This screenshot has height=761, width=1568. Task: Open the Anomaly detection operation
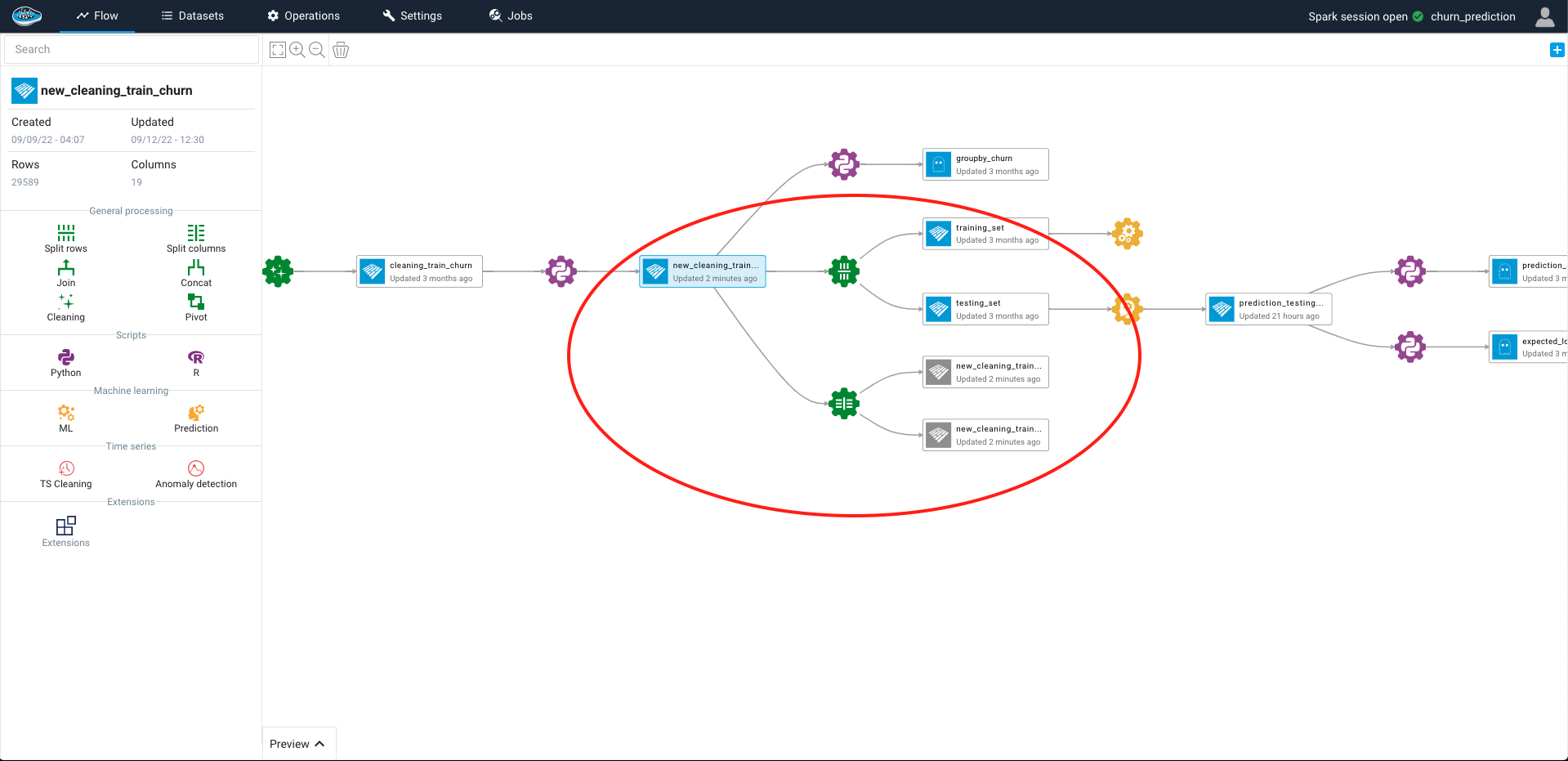tap(195, 474)
